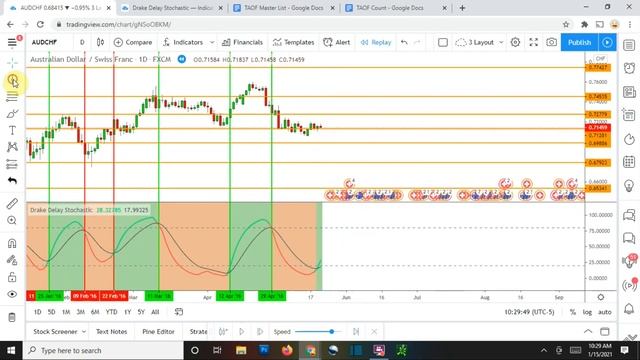
Task: Open the Text Notes tab
Action: 111,331
